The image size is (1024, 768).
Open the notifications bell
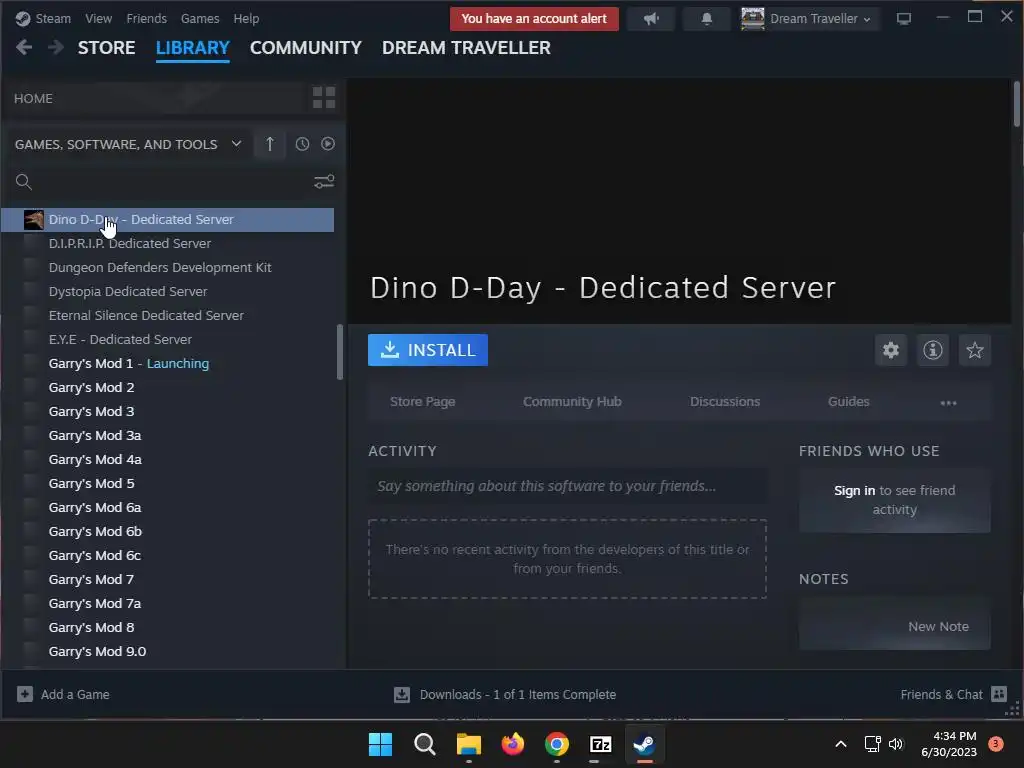(707, 19)
